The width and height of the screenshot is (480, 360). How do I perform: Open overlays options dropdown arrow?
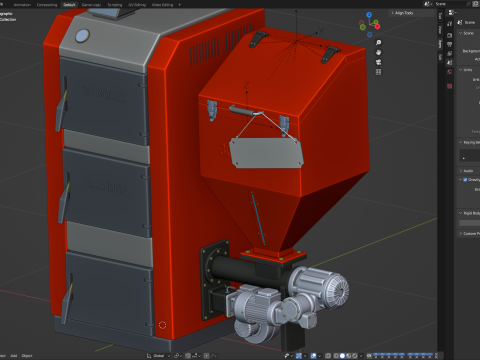click(x=320, y=356)
